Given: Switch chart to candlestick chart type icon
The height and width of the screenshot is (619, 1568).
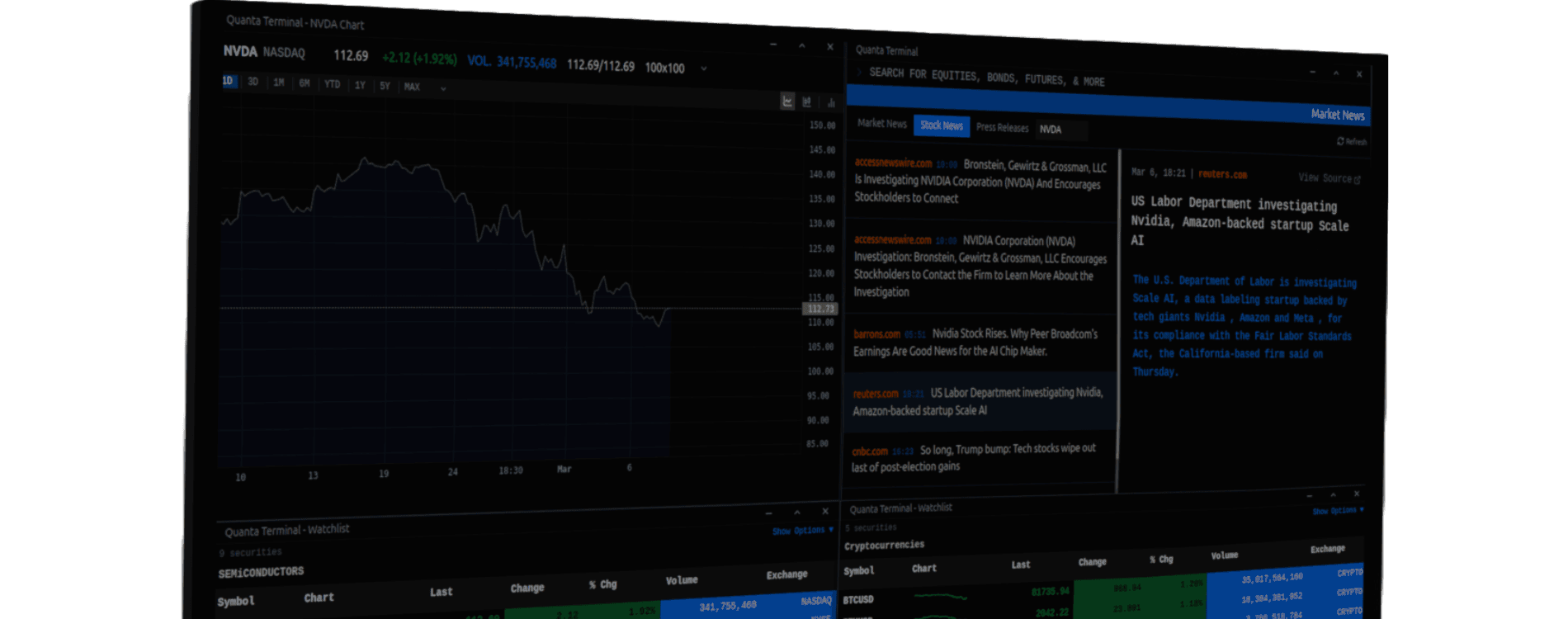Looking at the screenshot, I should [x=807, y=102].
